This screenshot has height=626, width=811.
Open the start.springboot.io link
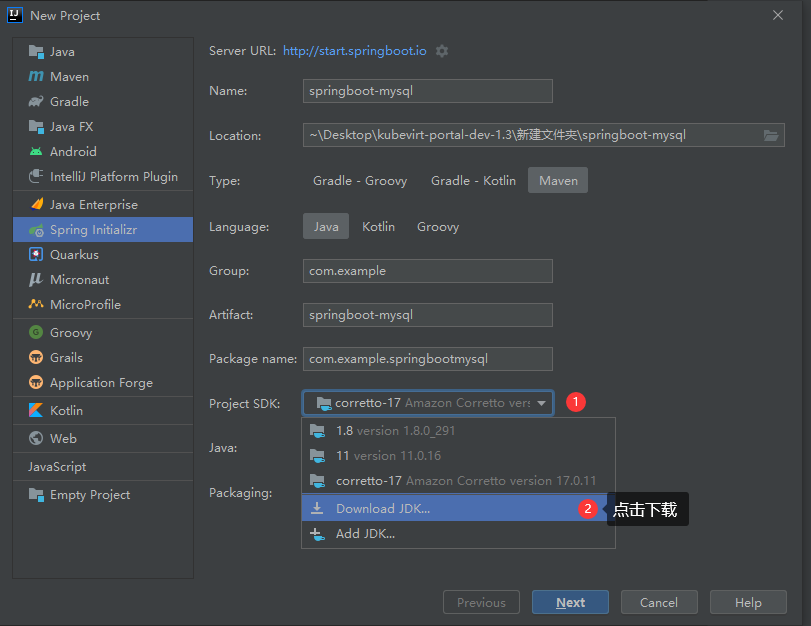coord(354,51)
